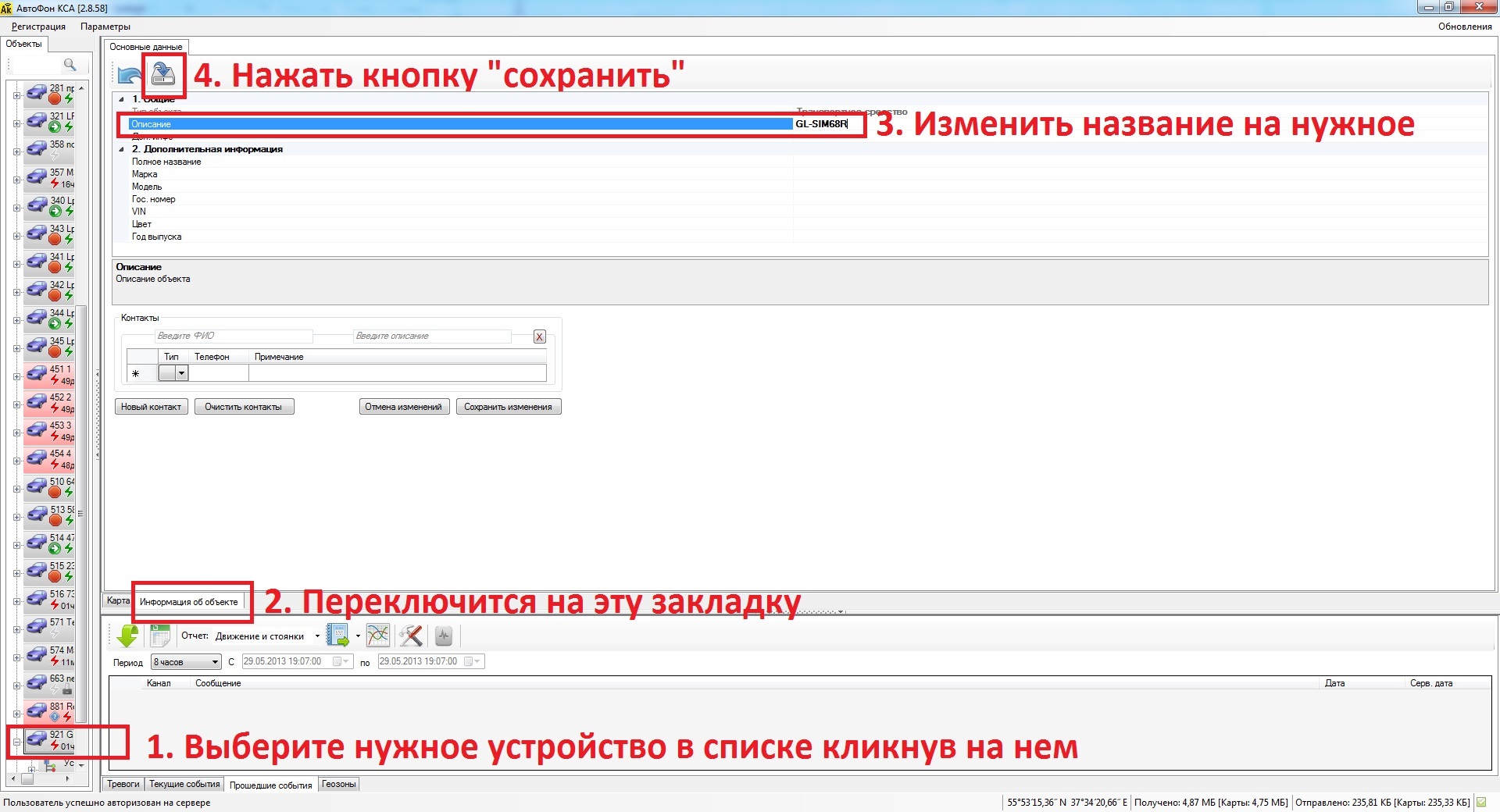
Task: Click the Новый контакт button
Action: (x=151, y=407)
